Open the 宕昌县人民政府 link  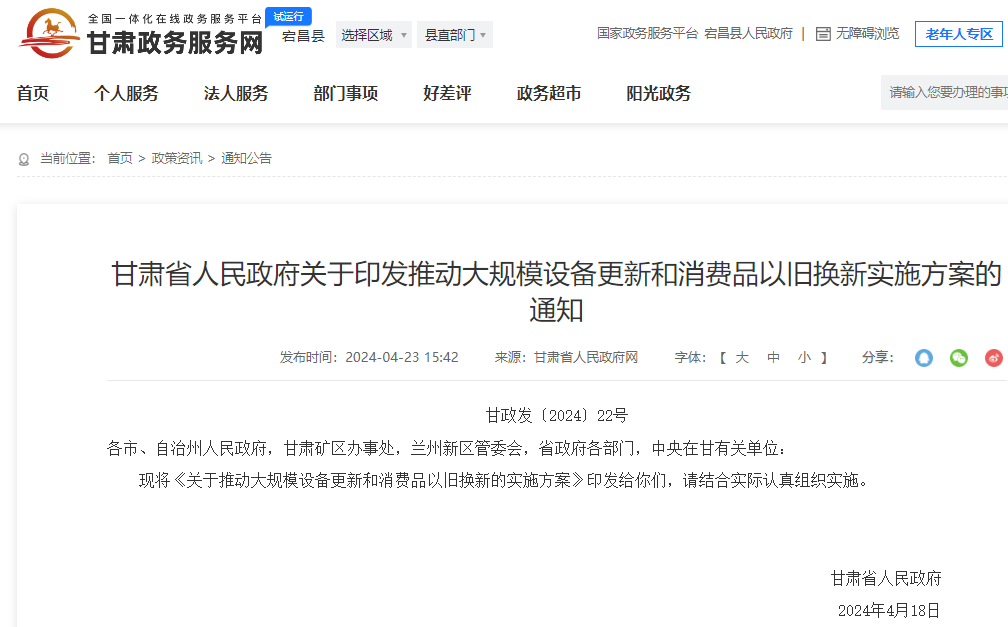point(748,34)
